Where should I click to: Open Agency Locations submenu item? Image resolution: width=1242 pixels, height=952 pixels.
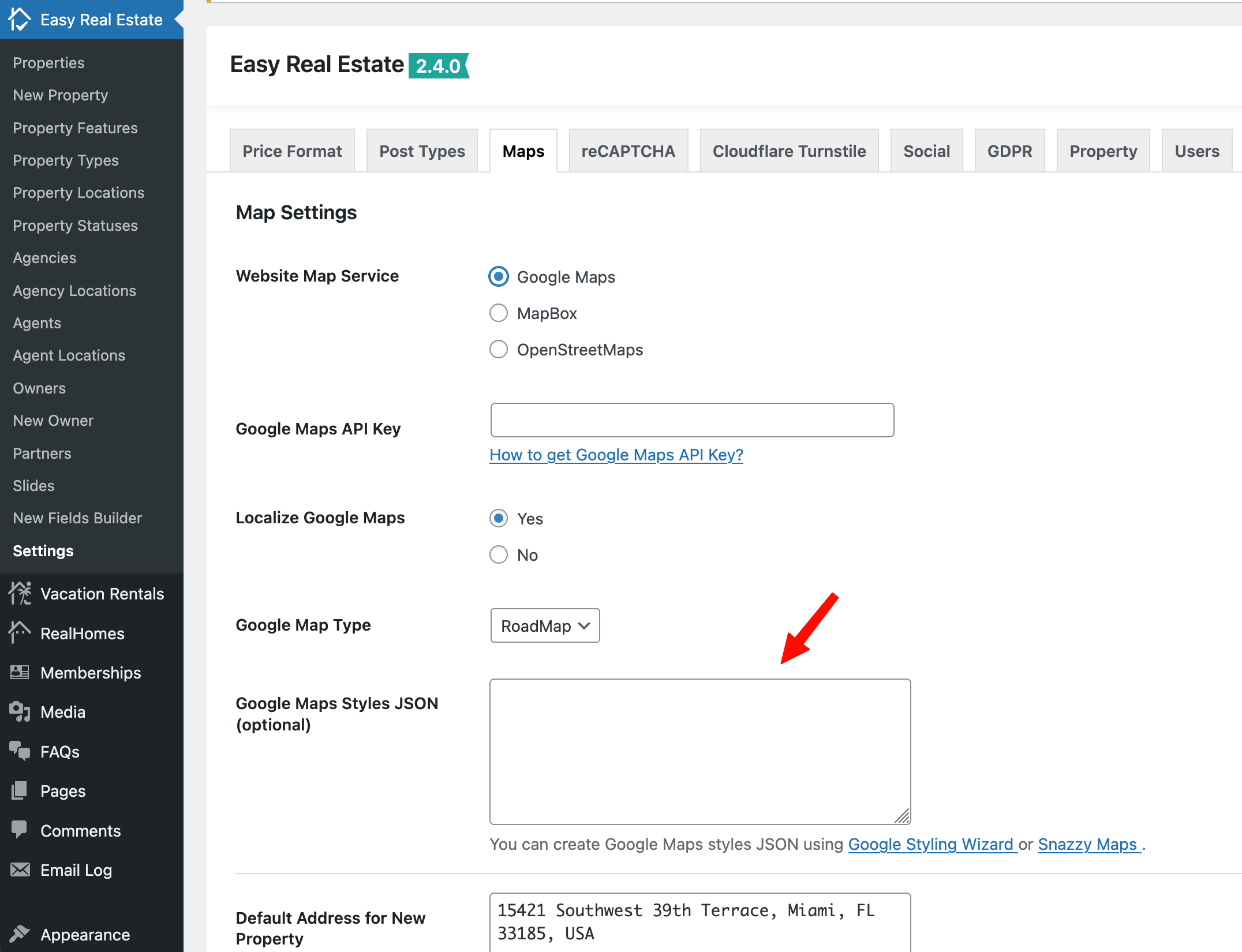[74, 290]
